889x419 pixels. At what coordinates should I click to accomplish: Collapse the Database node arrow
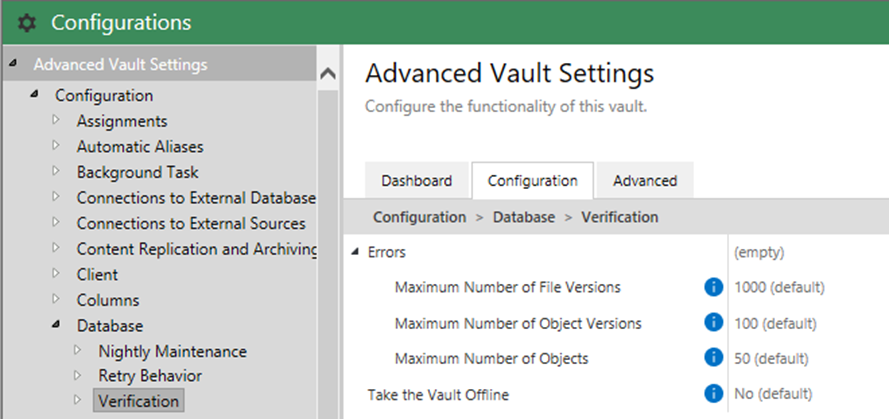pos(56,325)
